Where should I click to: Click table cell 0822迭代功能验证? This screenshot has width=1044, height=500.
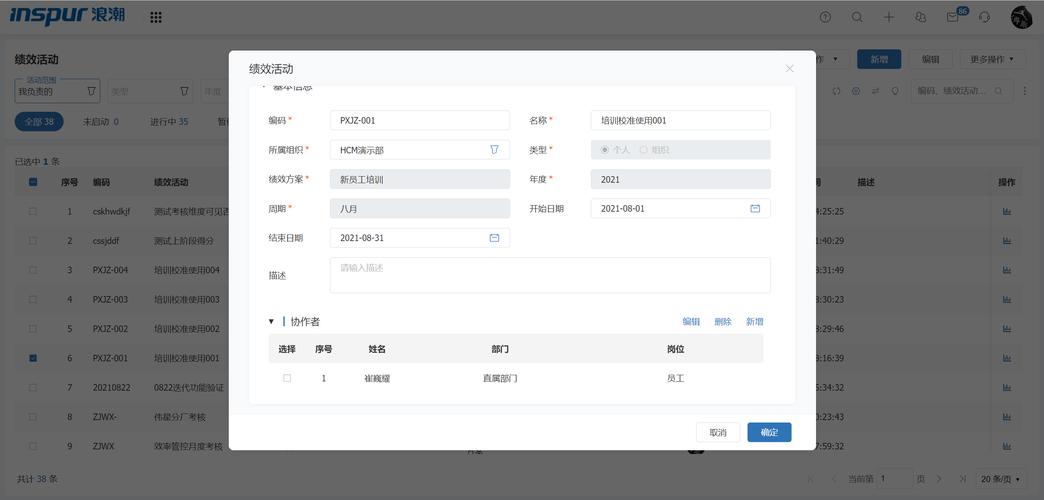point(188,387)
